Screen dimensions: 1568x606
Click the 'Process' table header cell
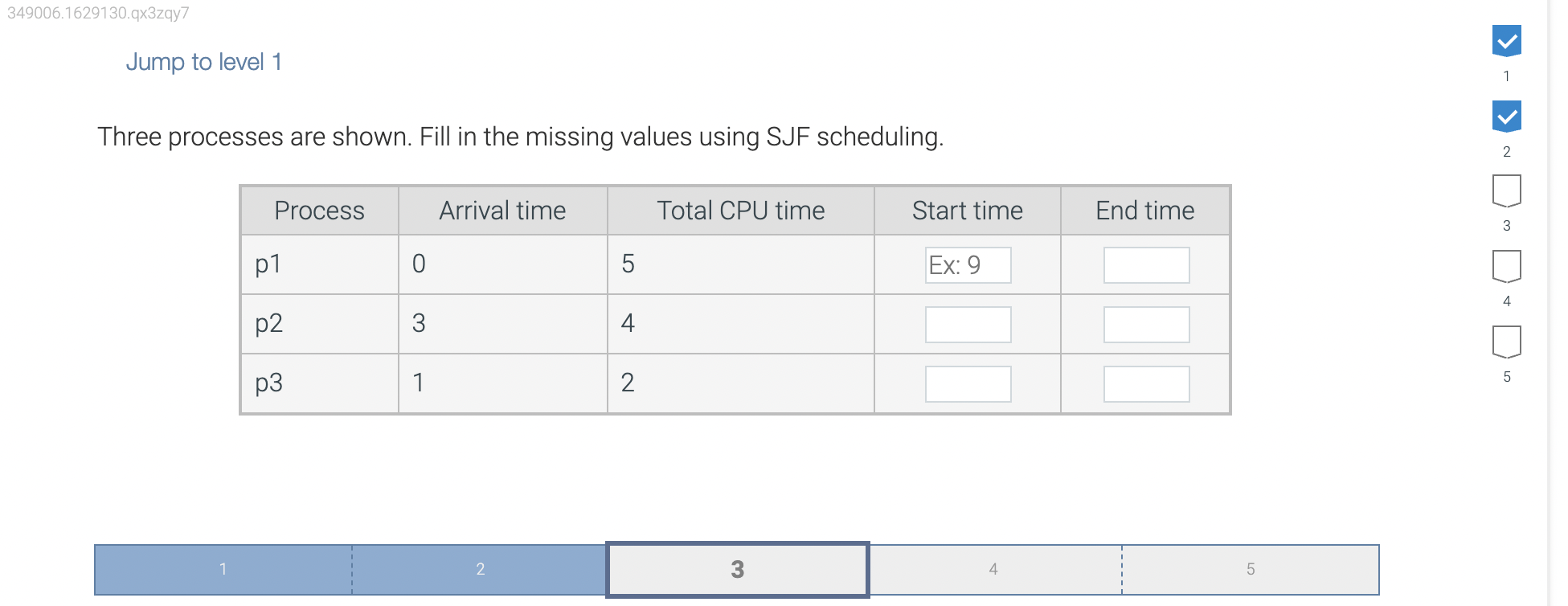(319, 211)
